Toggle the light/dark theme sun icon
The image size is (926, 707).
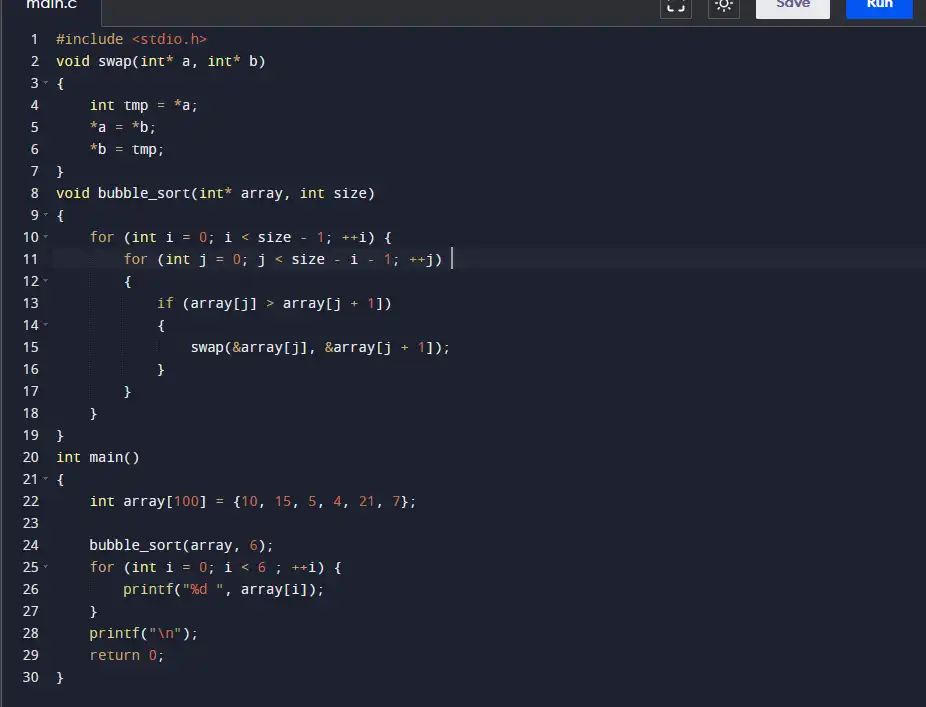[723, 6]
